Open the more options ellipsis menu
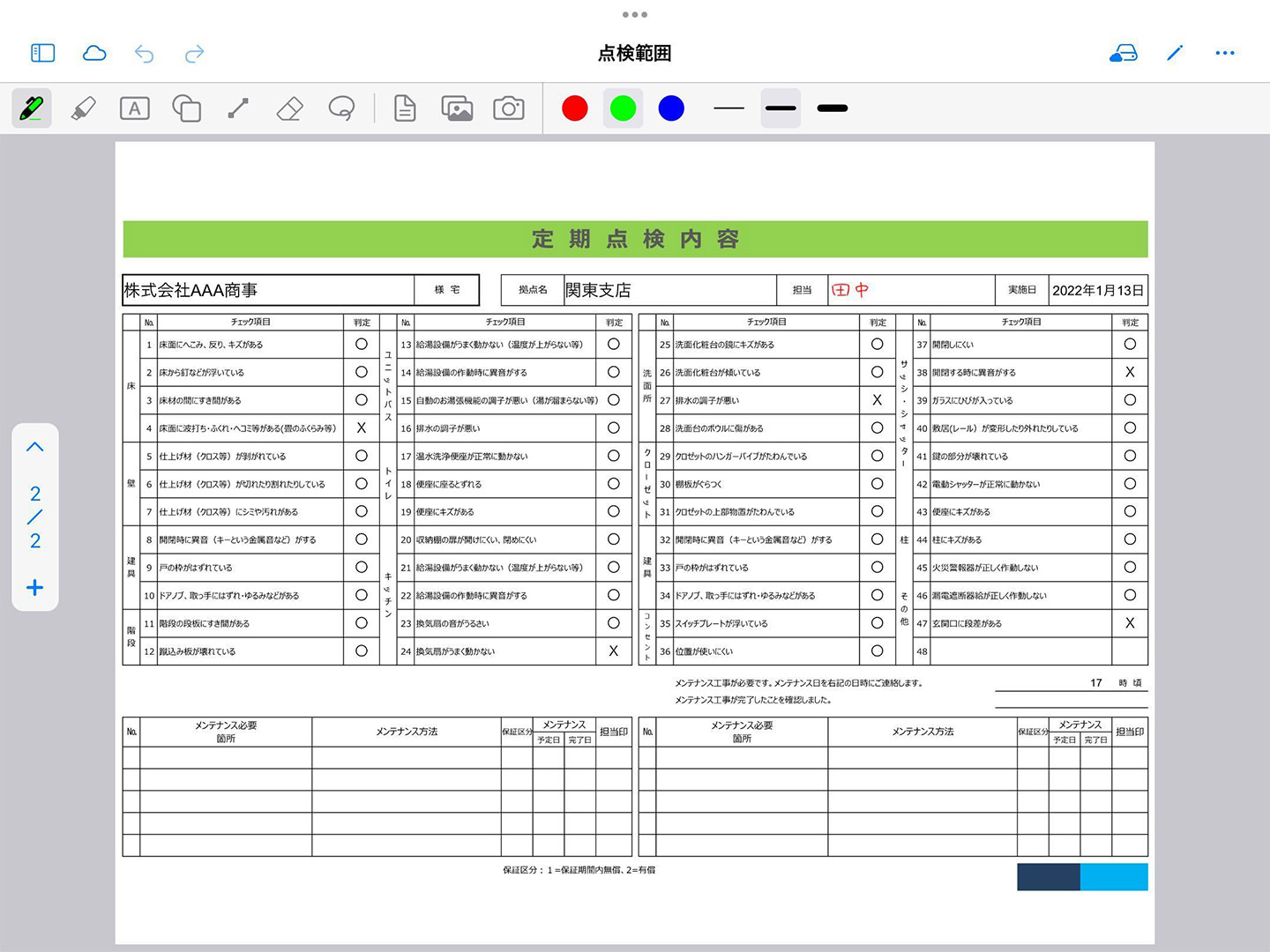1270x952 pixels. [1225, 53]
